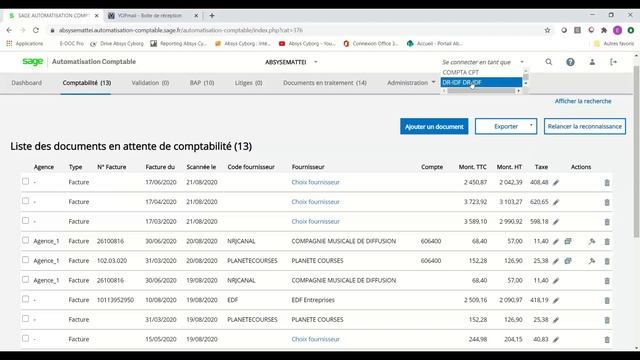Screen dimensions: 640x360
Task: Click the 'Ajouter un document' button
Action: [434, 127]
